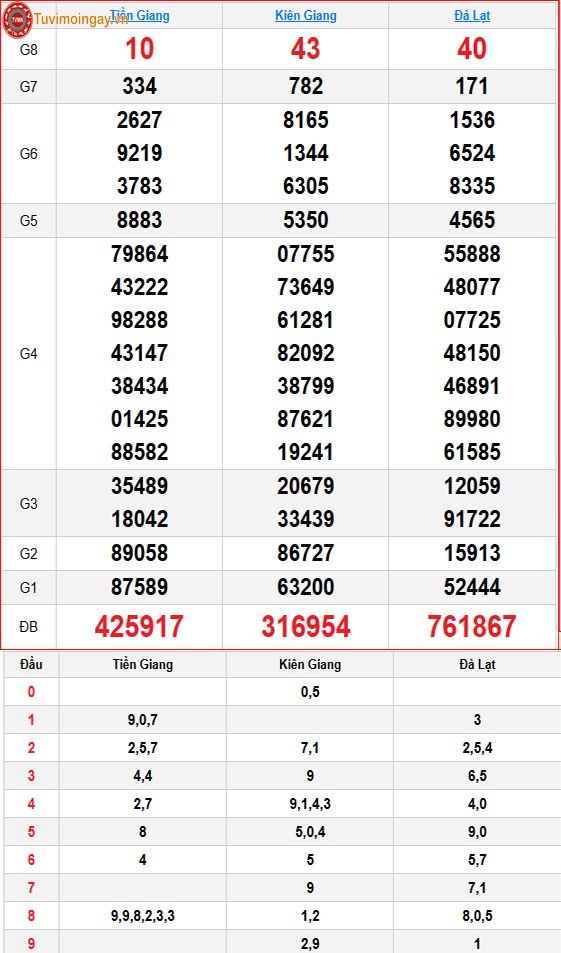This screenshot has height=953, width=561.
Task: Click the Đà Lạt header in the Đầu summary table
Action: tap(477, 665)
